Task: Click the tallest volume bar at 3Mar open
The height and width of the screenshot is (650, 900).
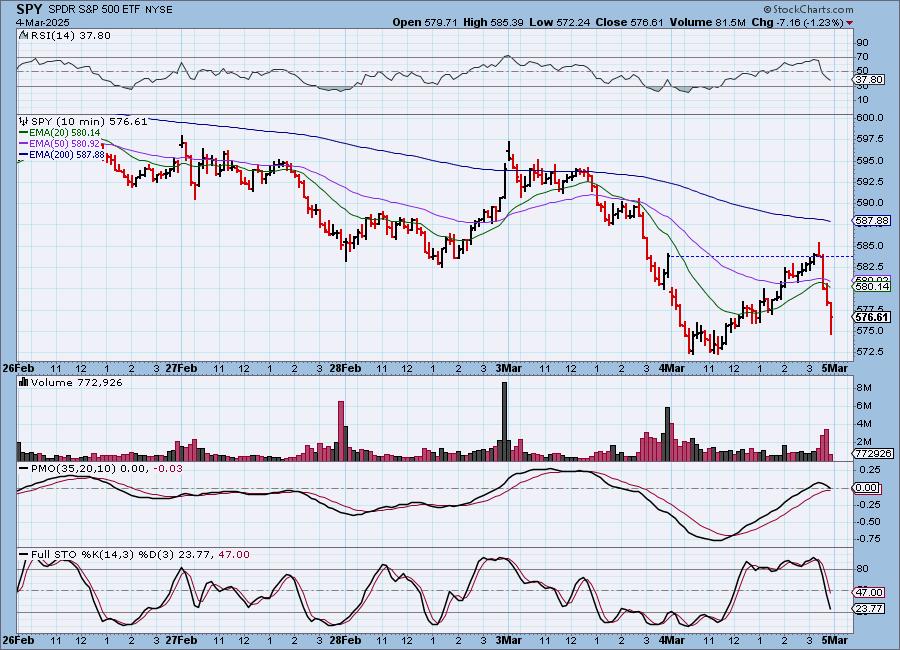Action: (505, 421)
